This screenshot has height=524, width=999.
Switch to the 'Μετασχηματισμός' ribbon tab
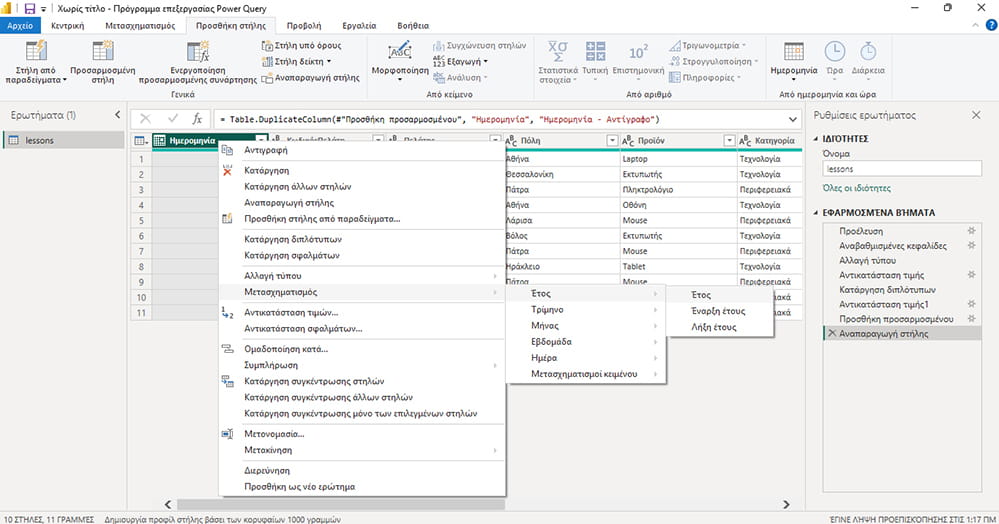pyautogui.click(x=140, y=25)
